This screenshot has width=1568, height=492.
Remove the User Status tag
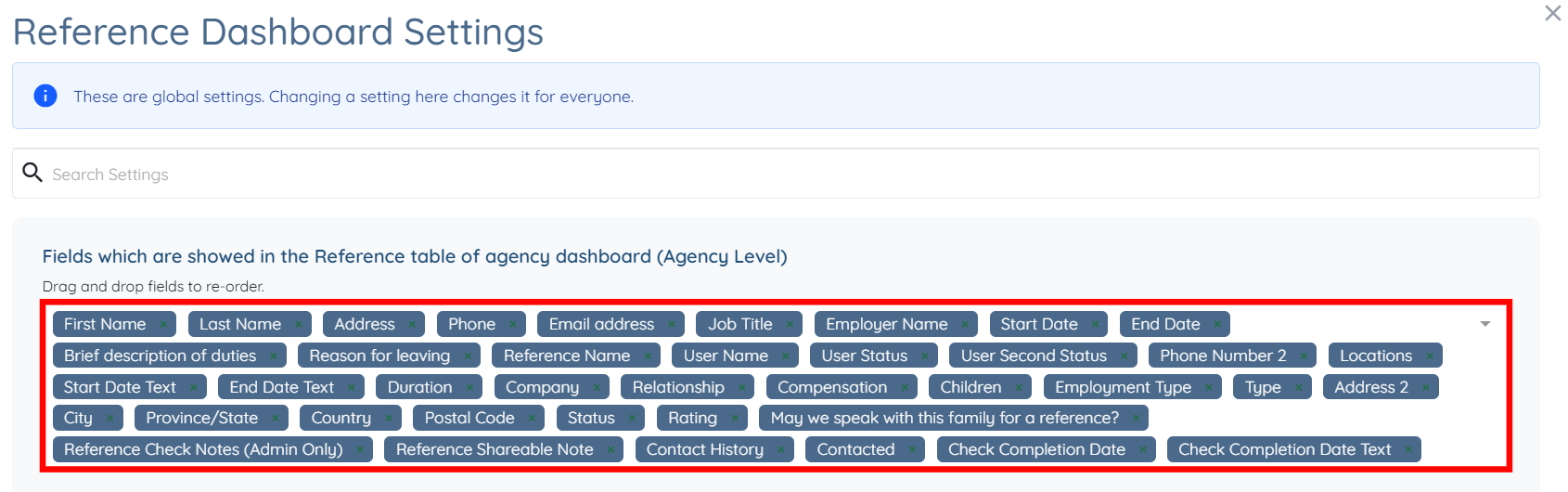[x=925, y=356]
